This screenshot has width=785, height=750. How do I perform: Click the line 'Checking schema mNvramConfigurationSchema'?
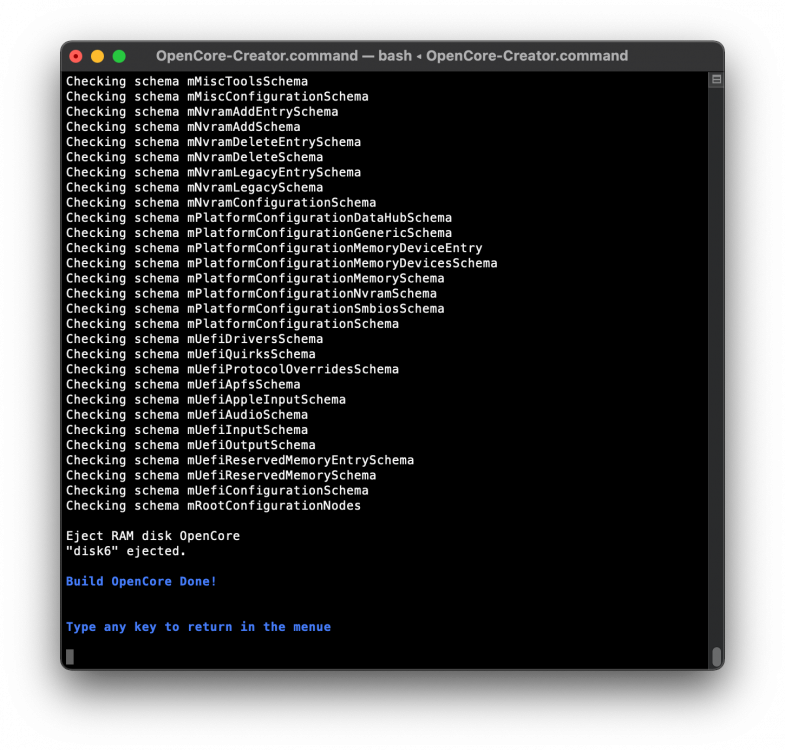point(221,202)
